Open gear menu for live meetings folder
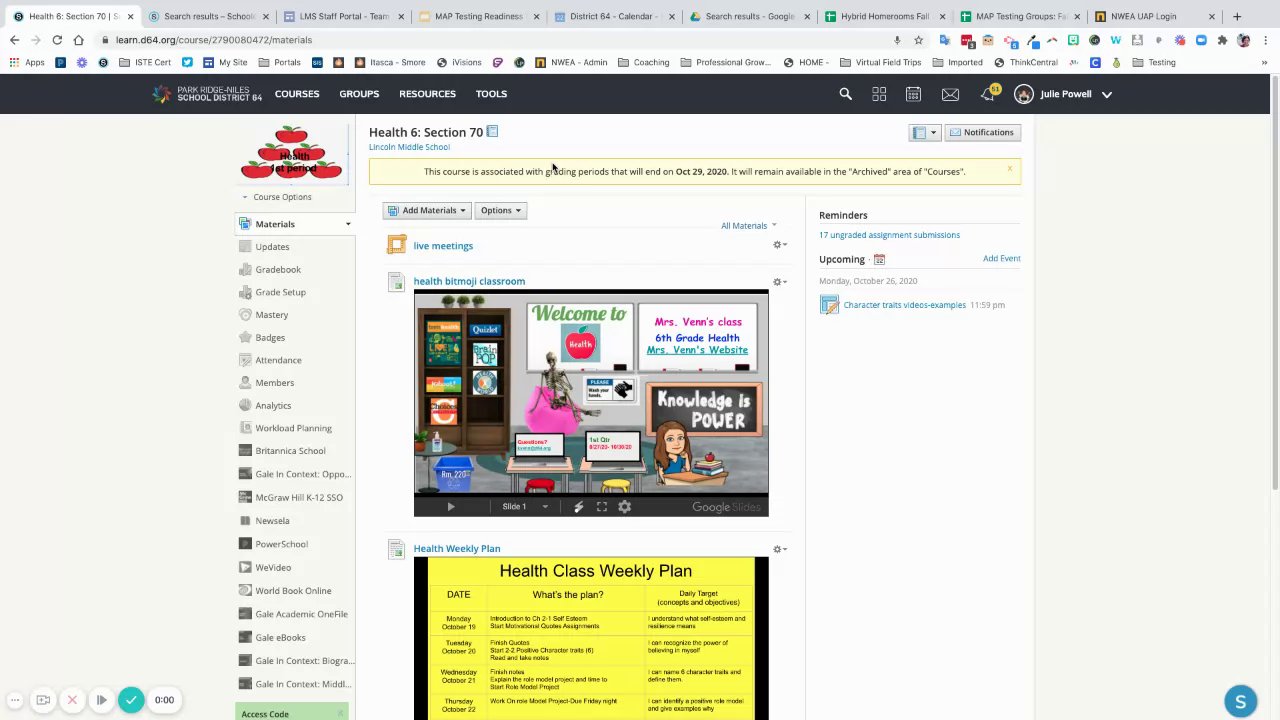This screenshot has height=720, width=1280. click(779, 245)
